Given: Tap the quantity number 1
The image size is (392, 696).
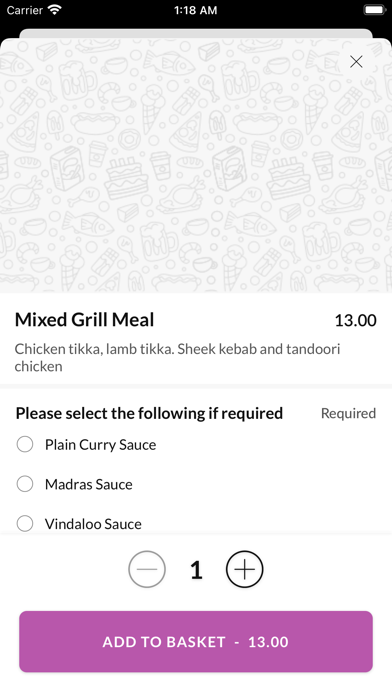Looking at the screenshot, I should point(196,570).
